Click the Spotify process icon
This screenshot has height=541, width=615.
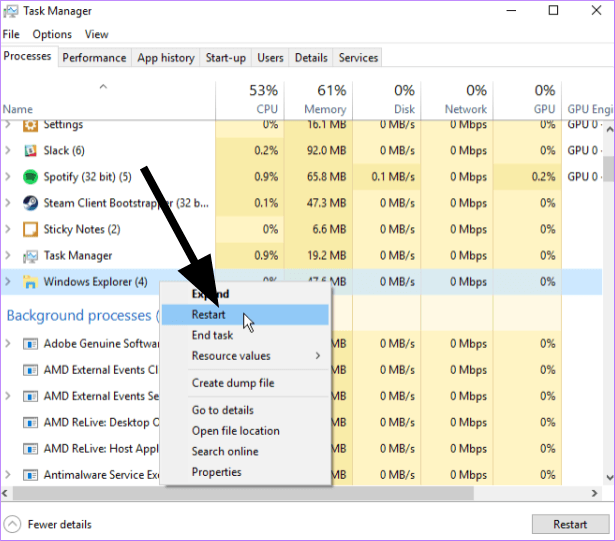tap(30, 177)
